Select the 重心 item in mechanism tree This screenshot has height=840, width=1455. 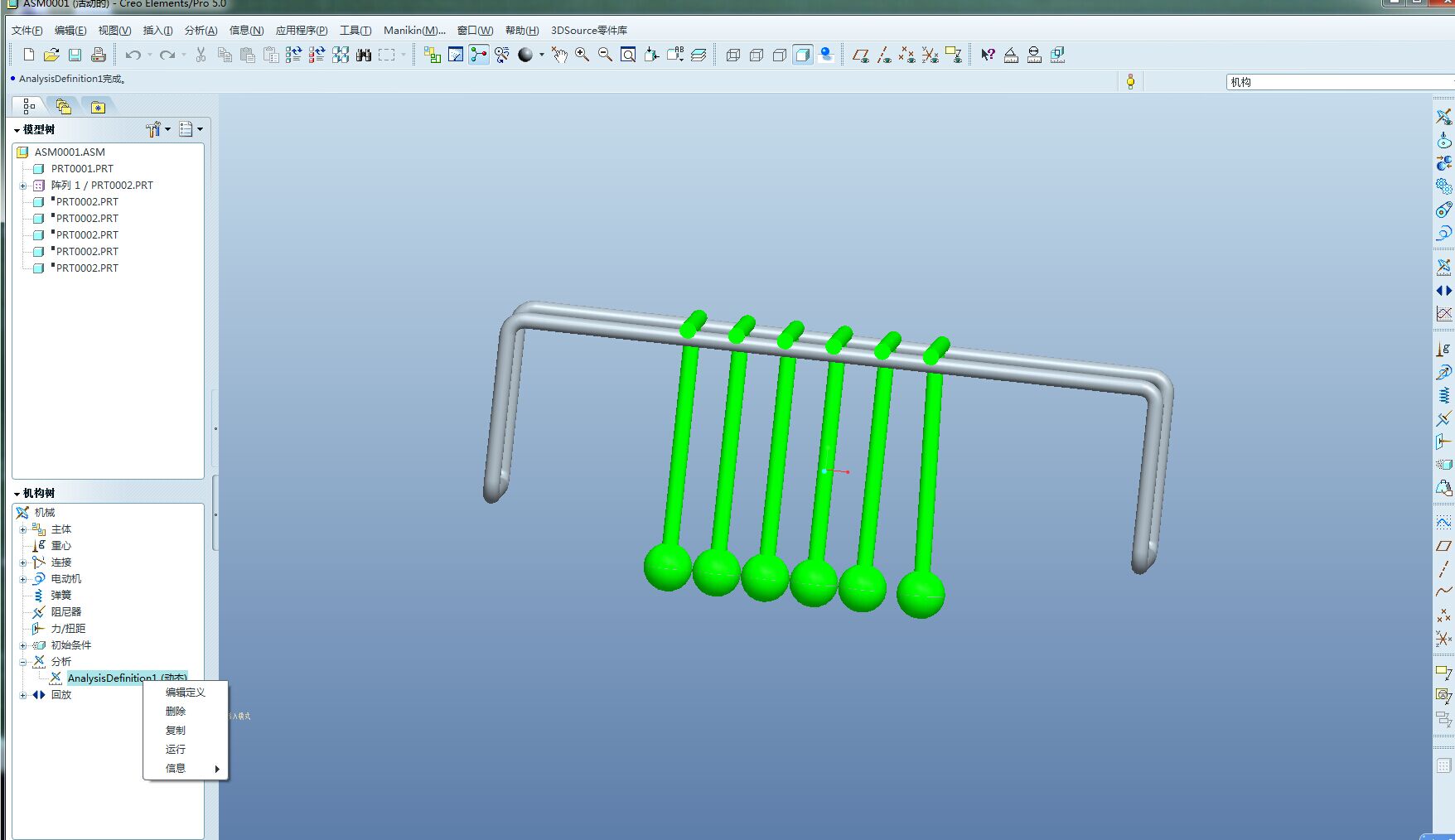[x=61, y=546]
